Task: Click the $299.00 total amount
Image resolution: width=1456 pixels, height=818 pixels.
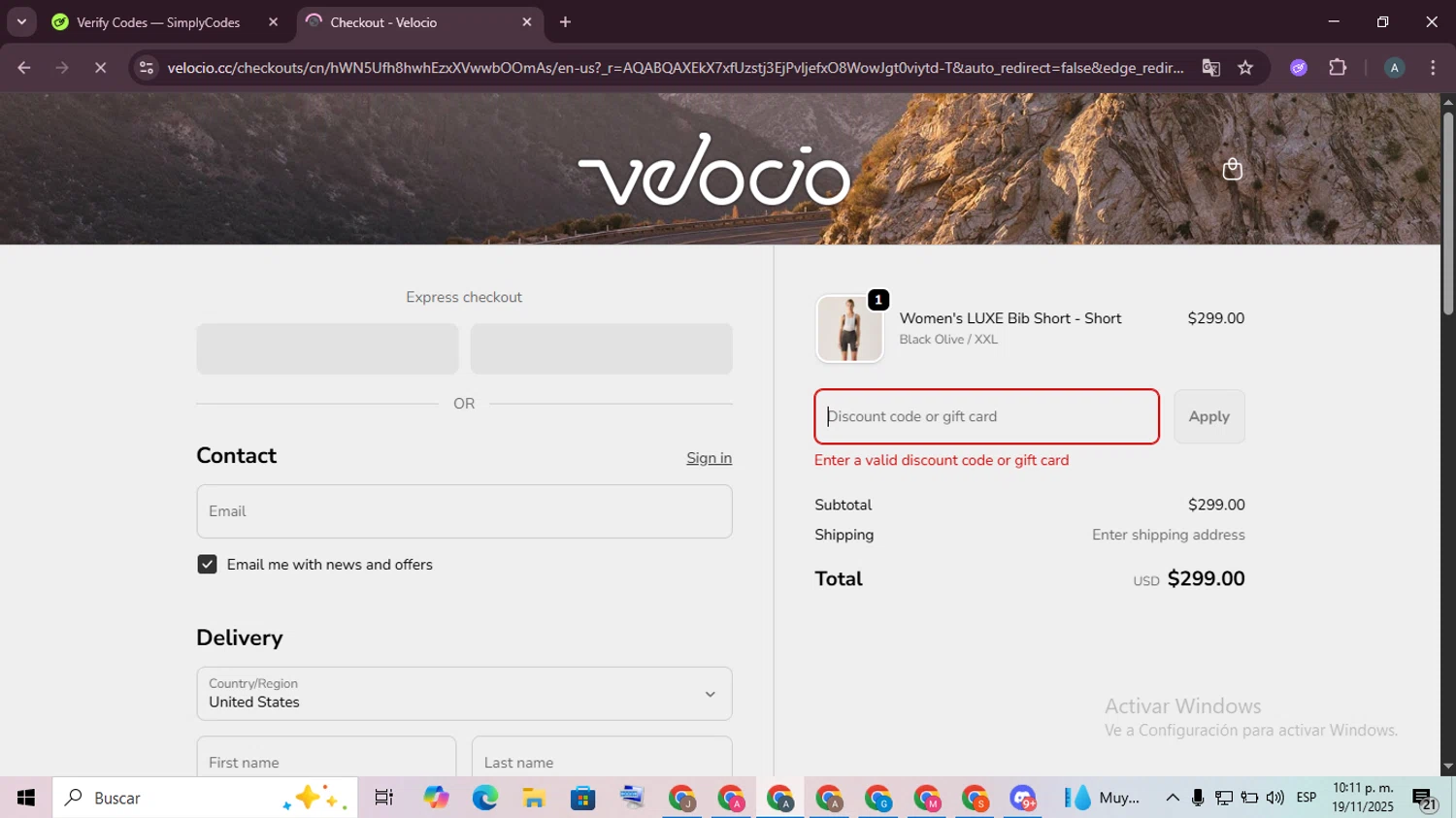Action: [x=1206, y=578]
